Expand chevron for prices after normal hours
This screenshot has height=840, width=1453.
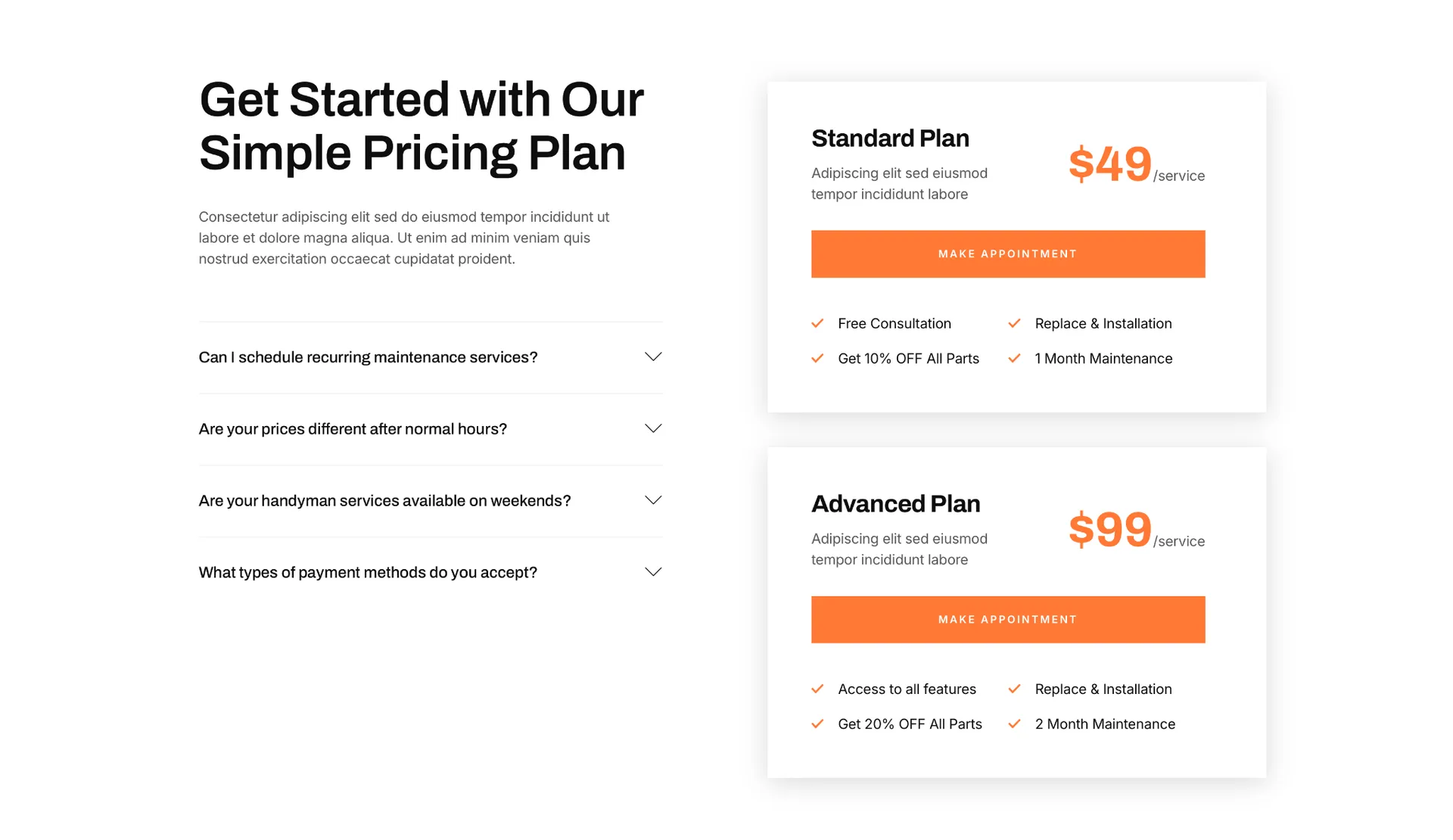click(x=652, y=428)
